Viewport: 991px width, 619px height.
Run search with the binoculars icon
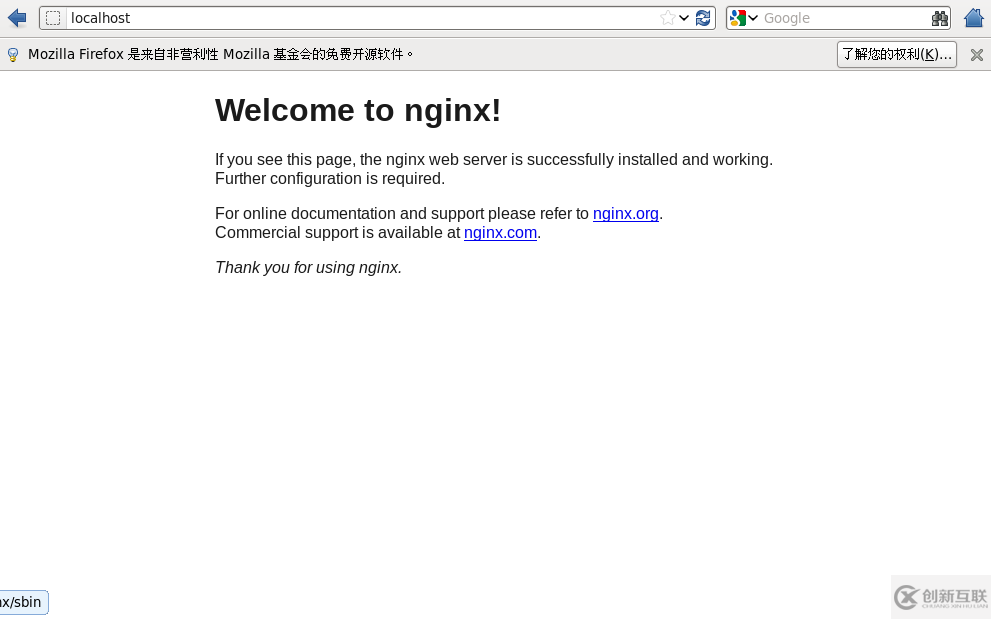(x=940, y=18)
